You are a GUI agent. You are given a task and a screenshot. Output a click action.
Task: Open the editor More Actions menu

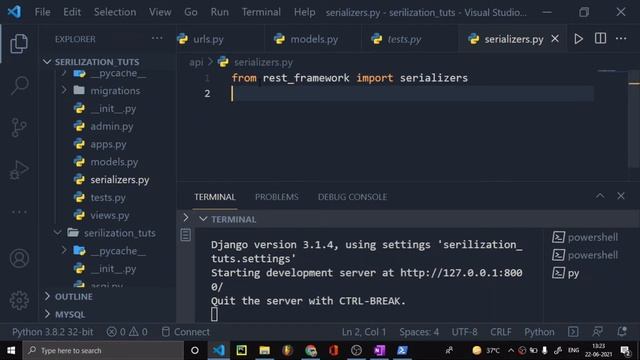point(621,39)
